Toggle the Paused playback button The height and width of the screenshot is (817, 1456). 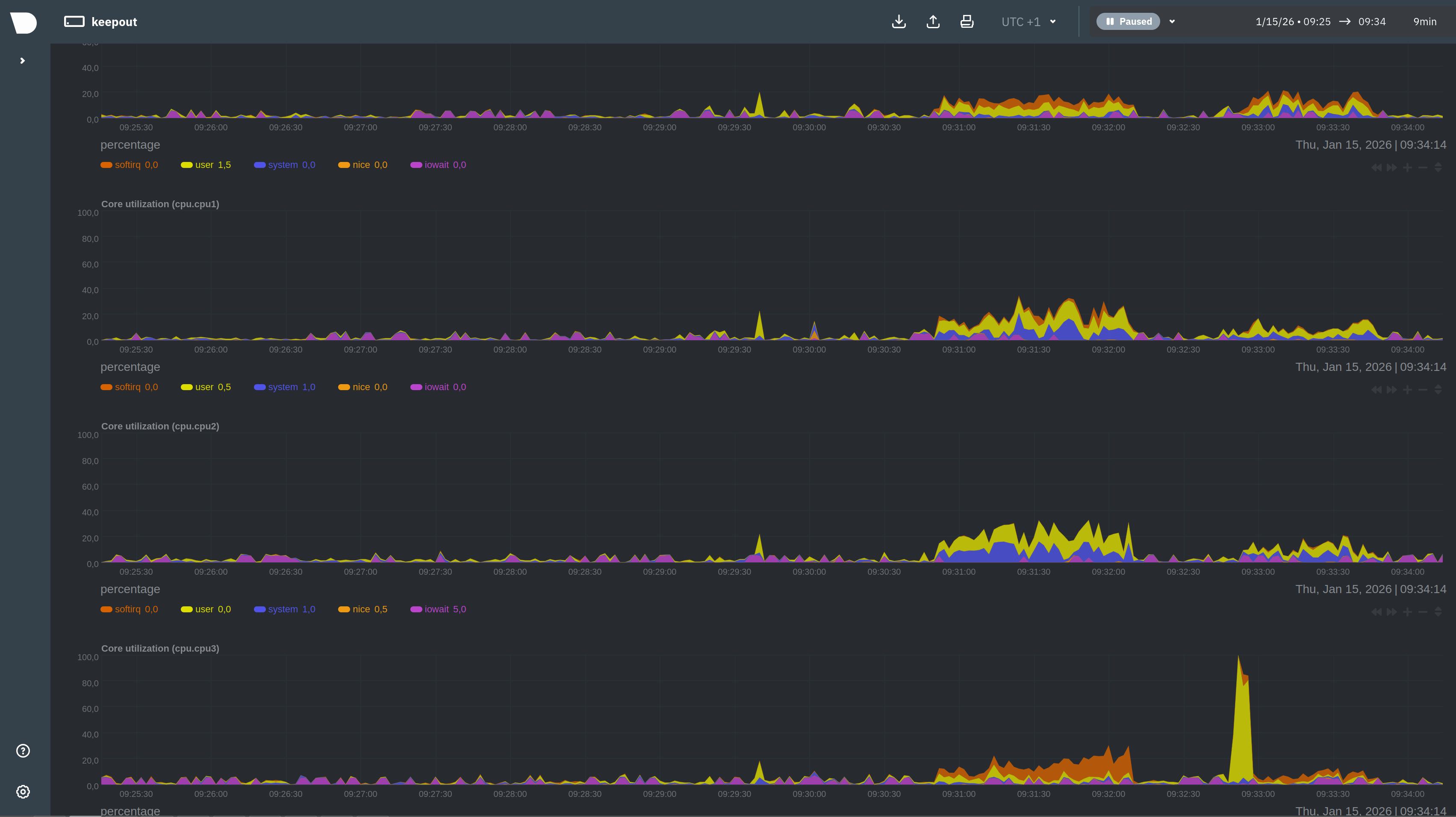(1128, 21)
